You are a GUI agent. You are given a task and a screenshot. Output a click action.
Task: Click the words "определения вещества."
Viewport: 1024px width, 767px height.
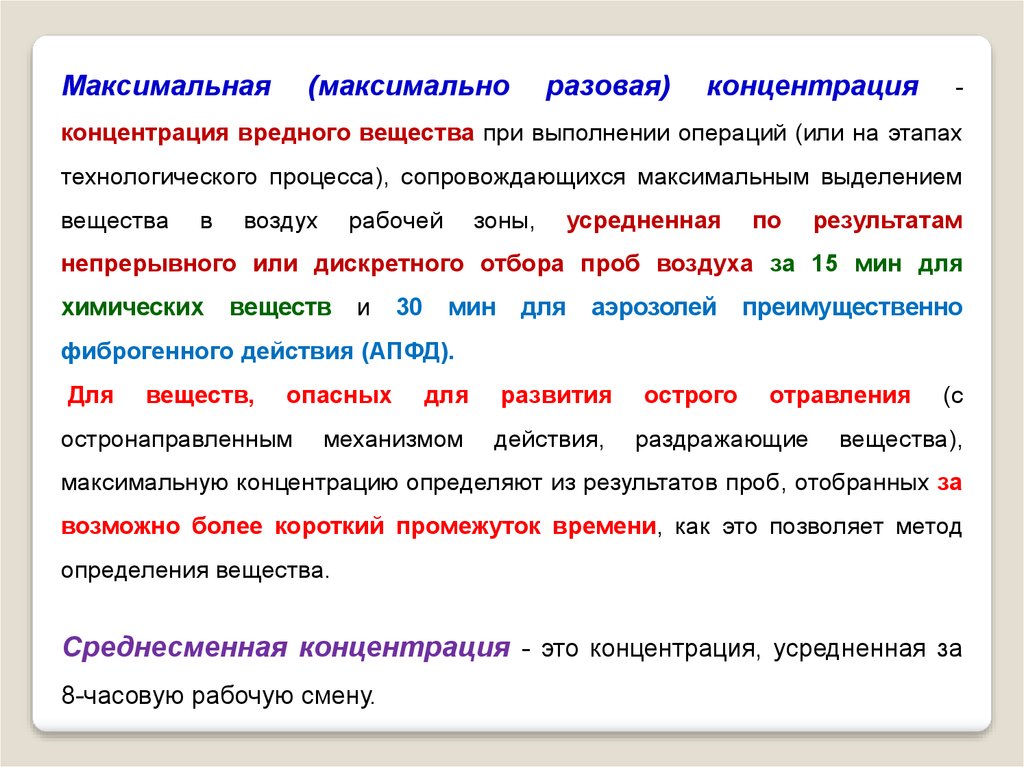pyautogui.click(x=195, y=571)
